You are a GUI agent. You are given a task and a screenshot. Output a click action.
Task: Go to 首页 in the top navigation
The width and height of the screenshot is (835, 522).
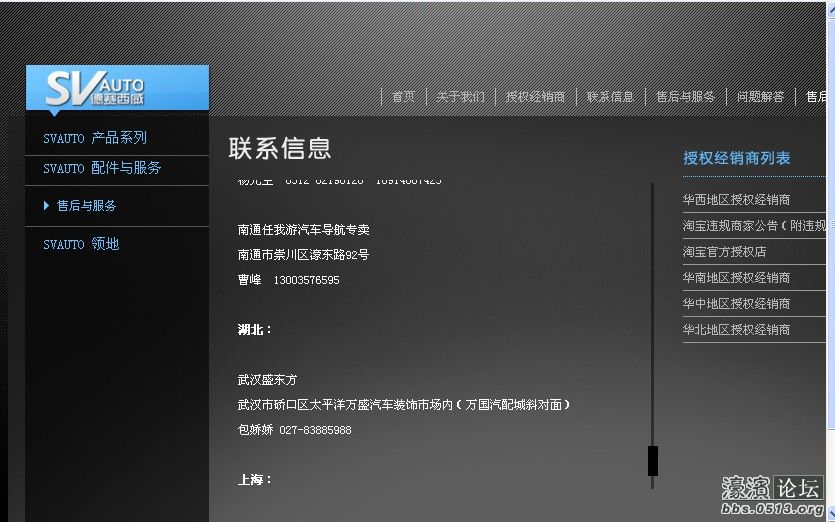coord(403,97)
